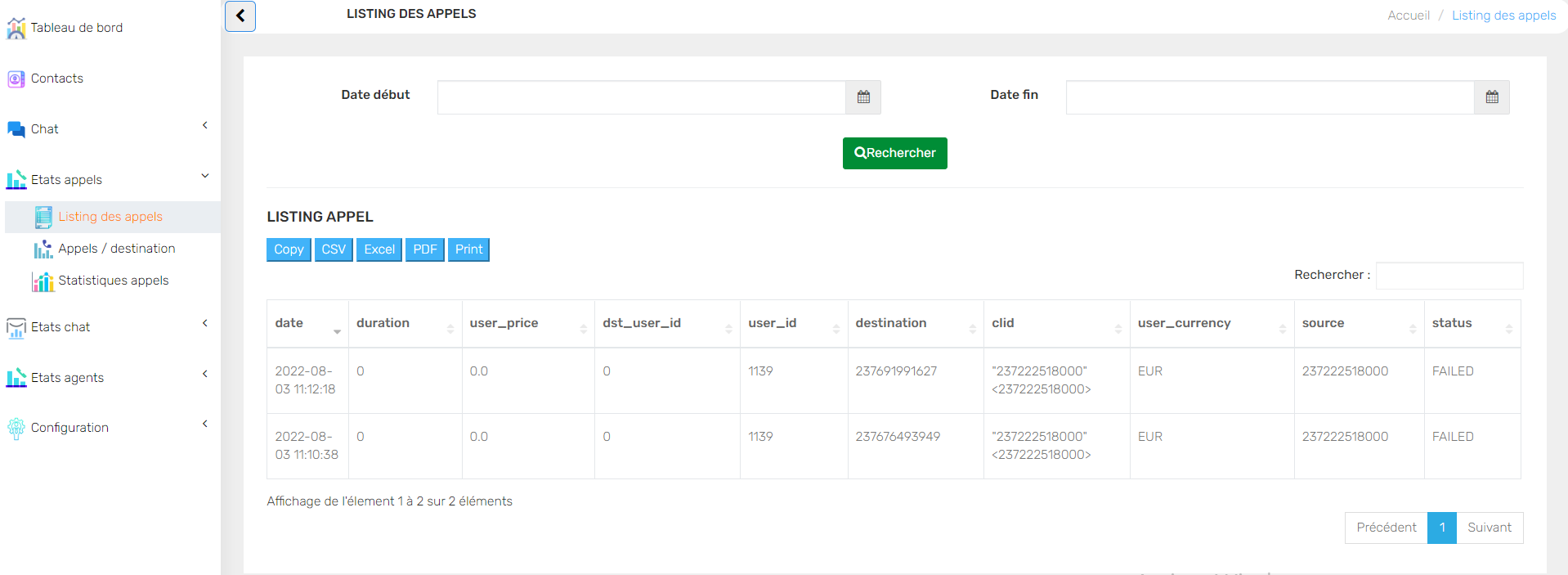The width and height of the screenshot is (1568, 575).
Task: Expand the Etats chat submenu chevron
Action: point(205,324)
